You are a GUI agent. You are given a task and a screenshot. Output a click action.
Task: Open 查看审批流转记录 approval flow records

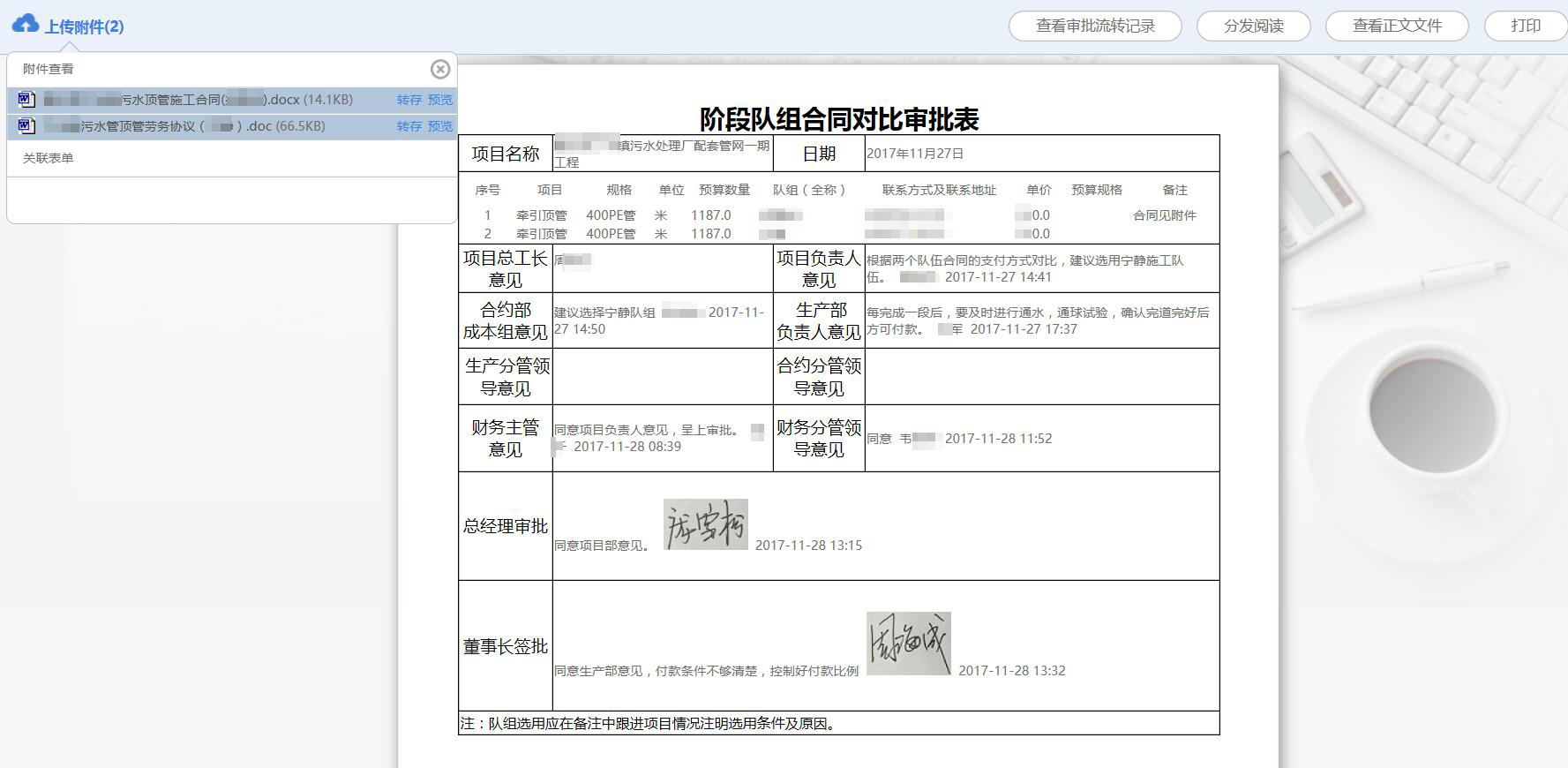[x=1094, y=26]
